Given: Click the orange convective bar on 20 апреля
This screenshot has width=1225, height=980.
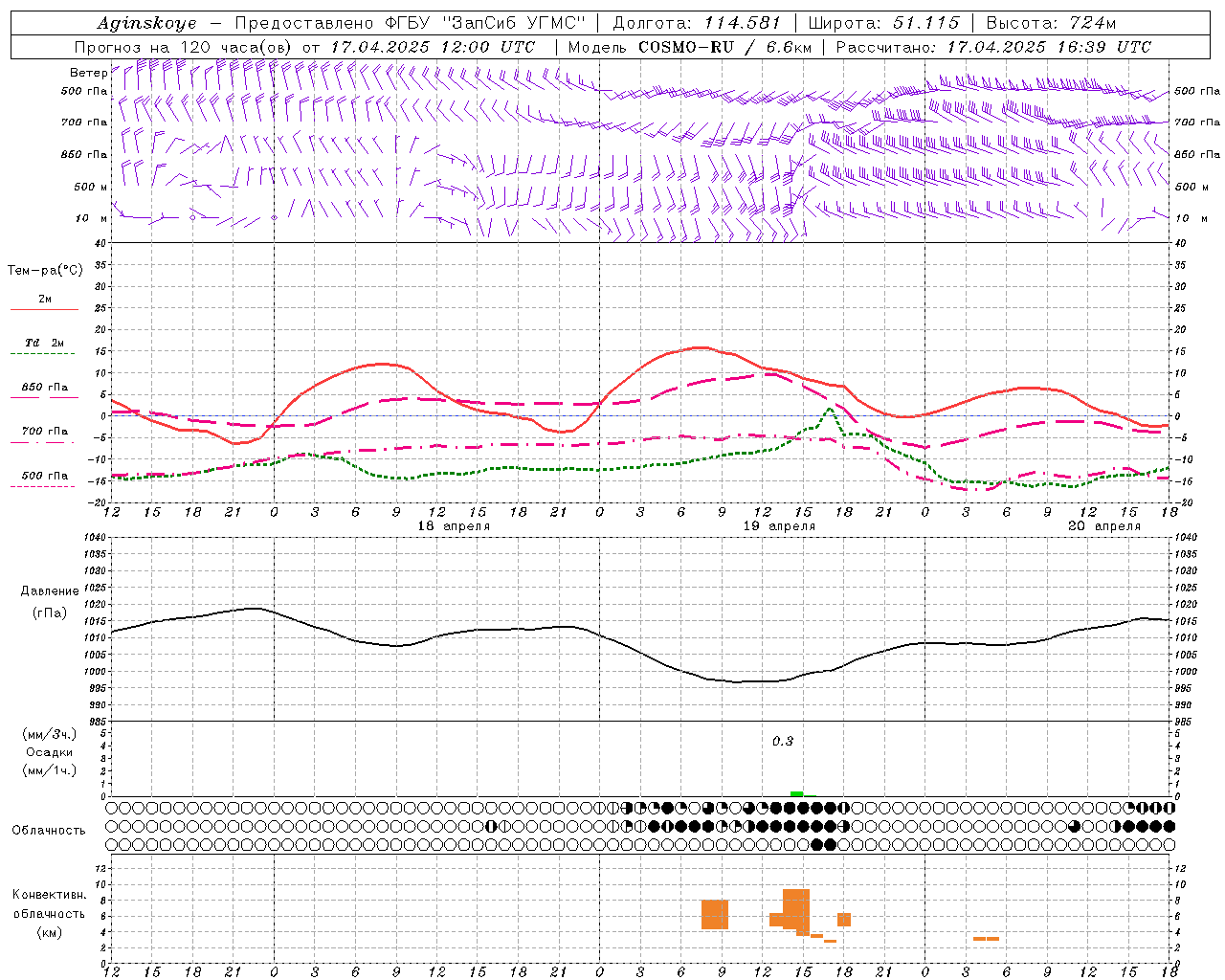Looking at the screenshot, I should pos(986,939).
